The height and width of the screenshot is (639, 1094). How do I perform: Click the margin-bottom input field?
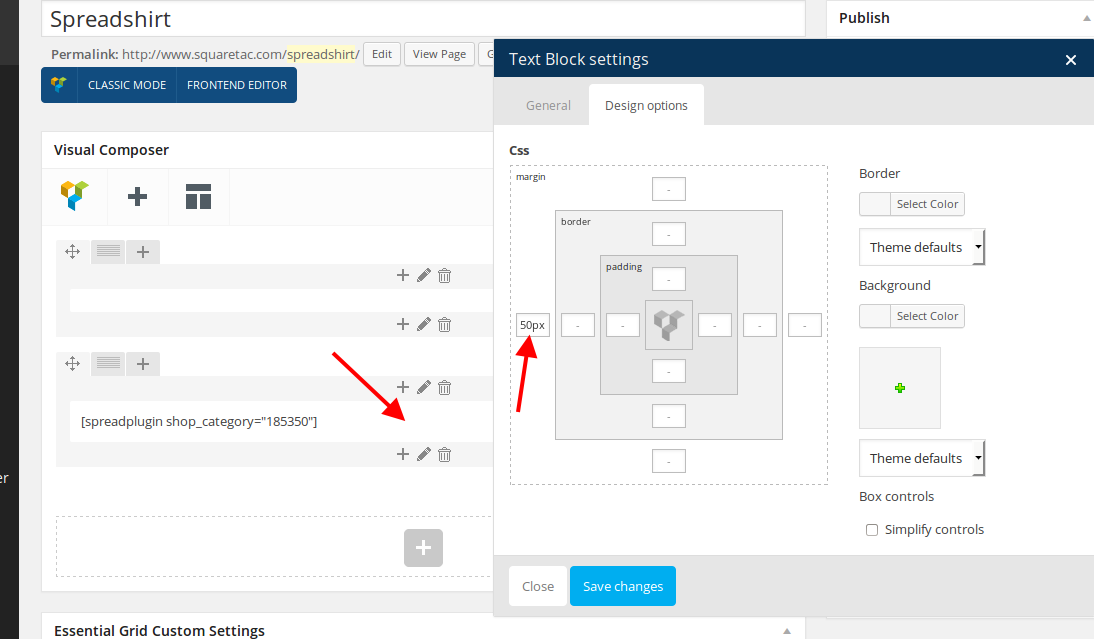669,461
